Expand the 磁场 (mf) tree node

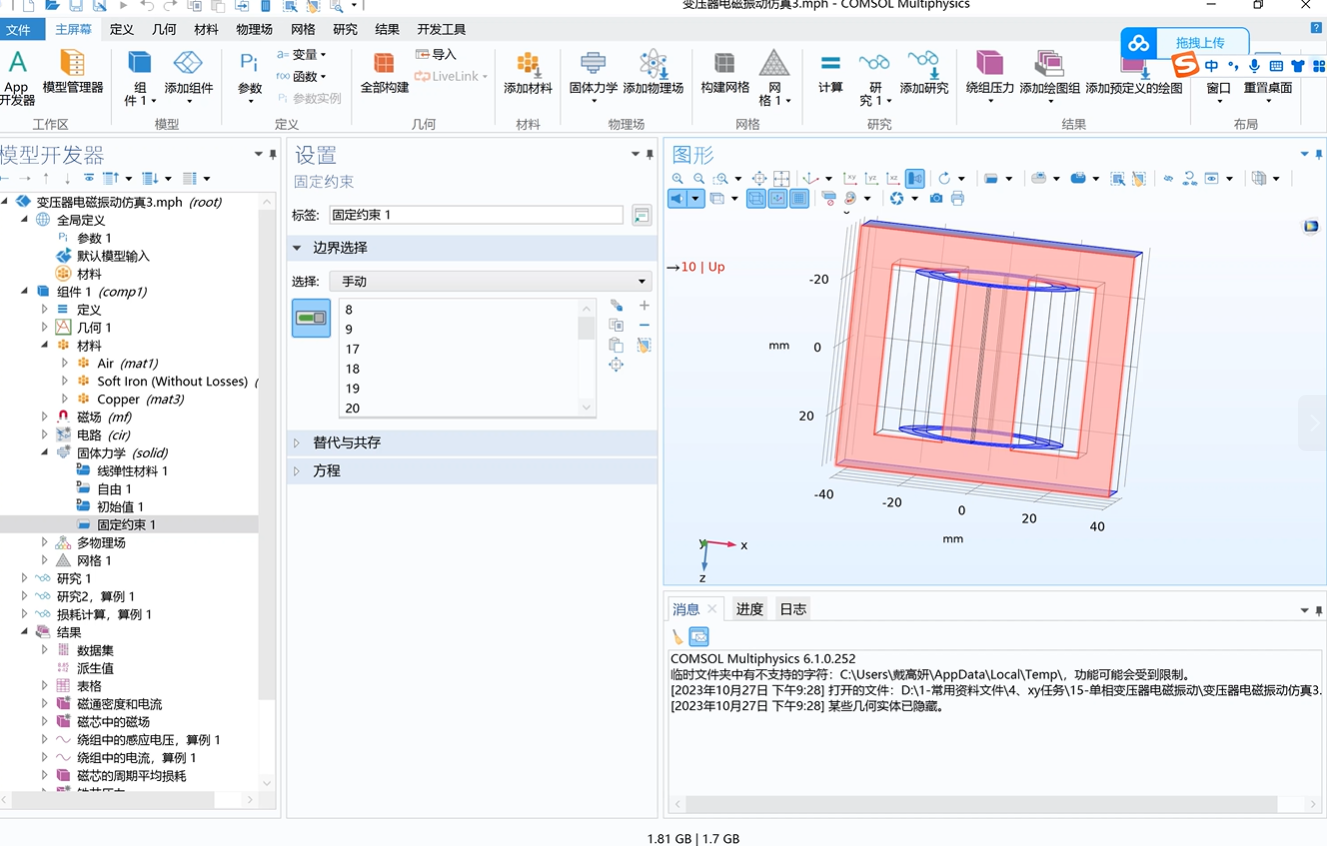tap(45, 417)
